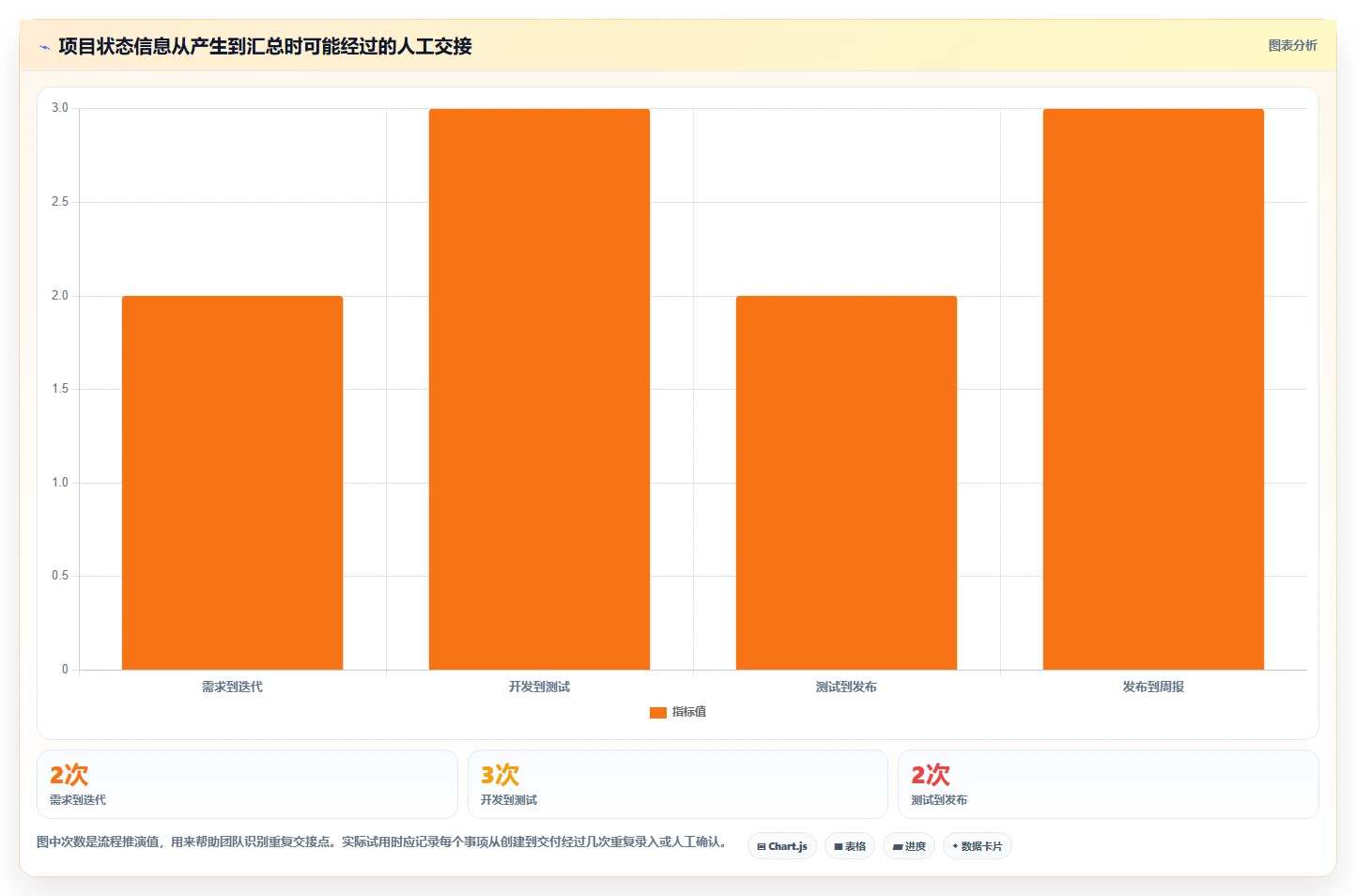
Task: Click the 需求到迭代 bar in chart
Action: 232,483
